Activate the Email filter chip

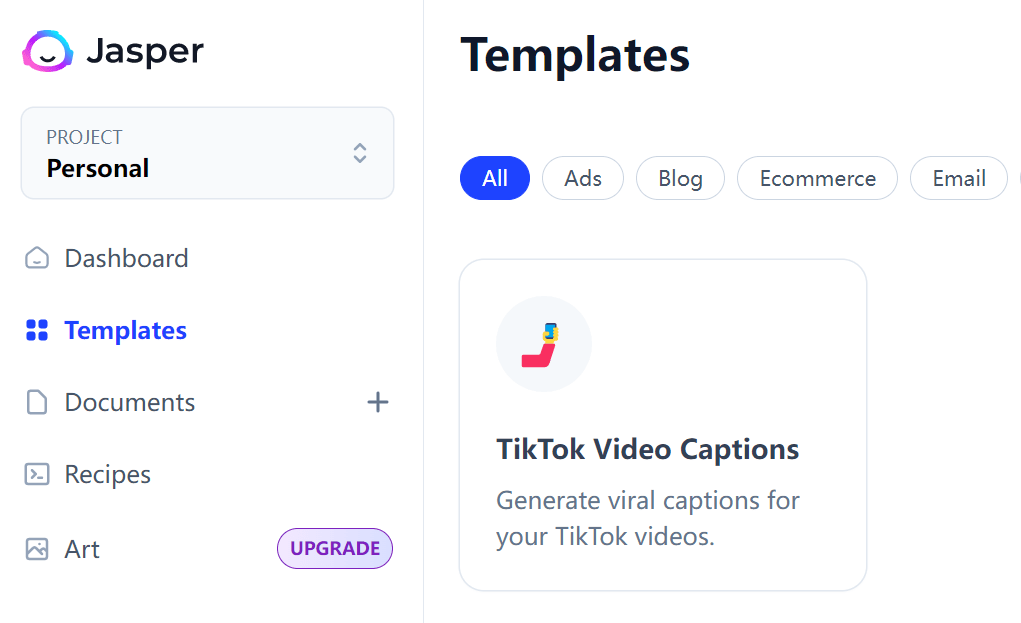coord(958,178)
